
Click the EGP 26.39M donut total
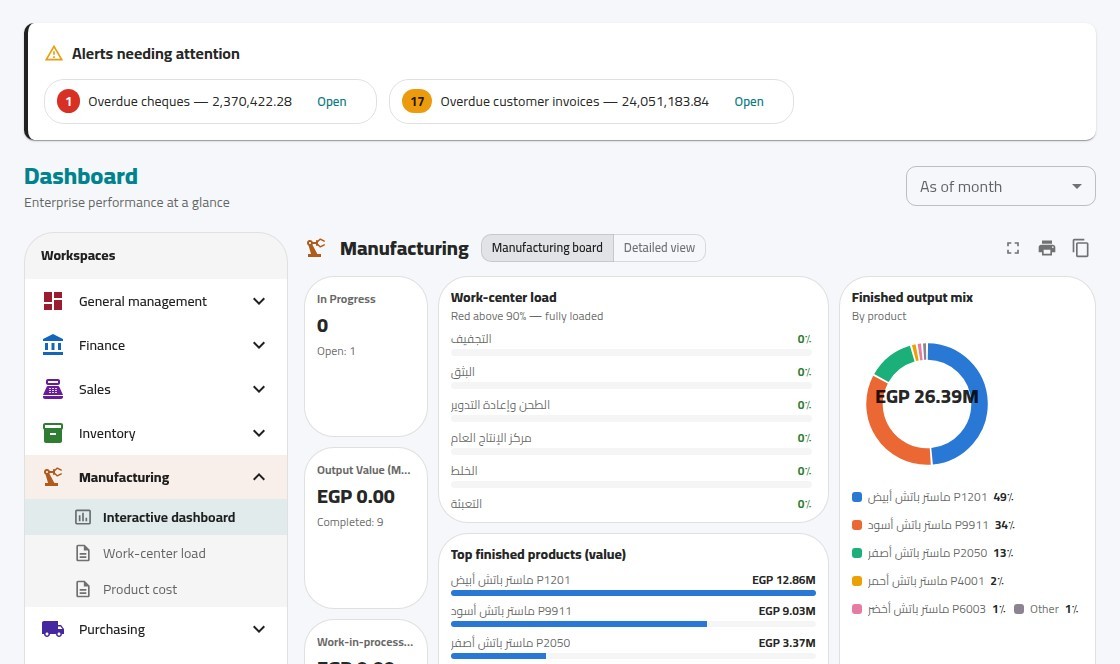coord(927,396)
